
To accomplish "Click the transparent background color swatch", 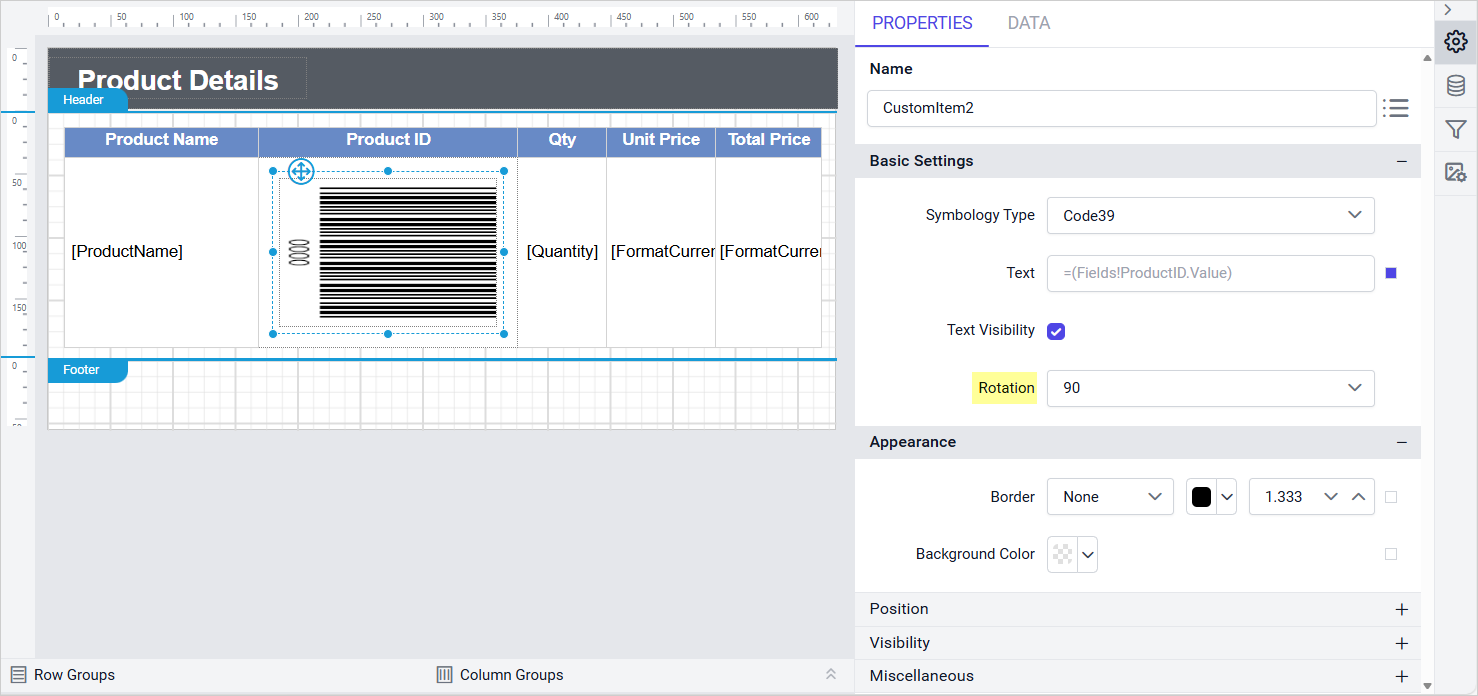I will (1063, 554).
